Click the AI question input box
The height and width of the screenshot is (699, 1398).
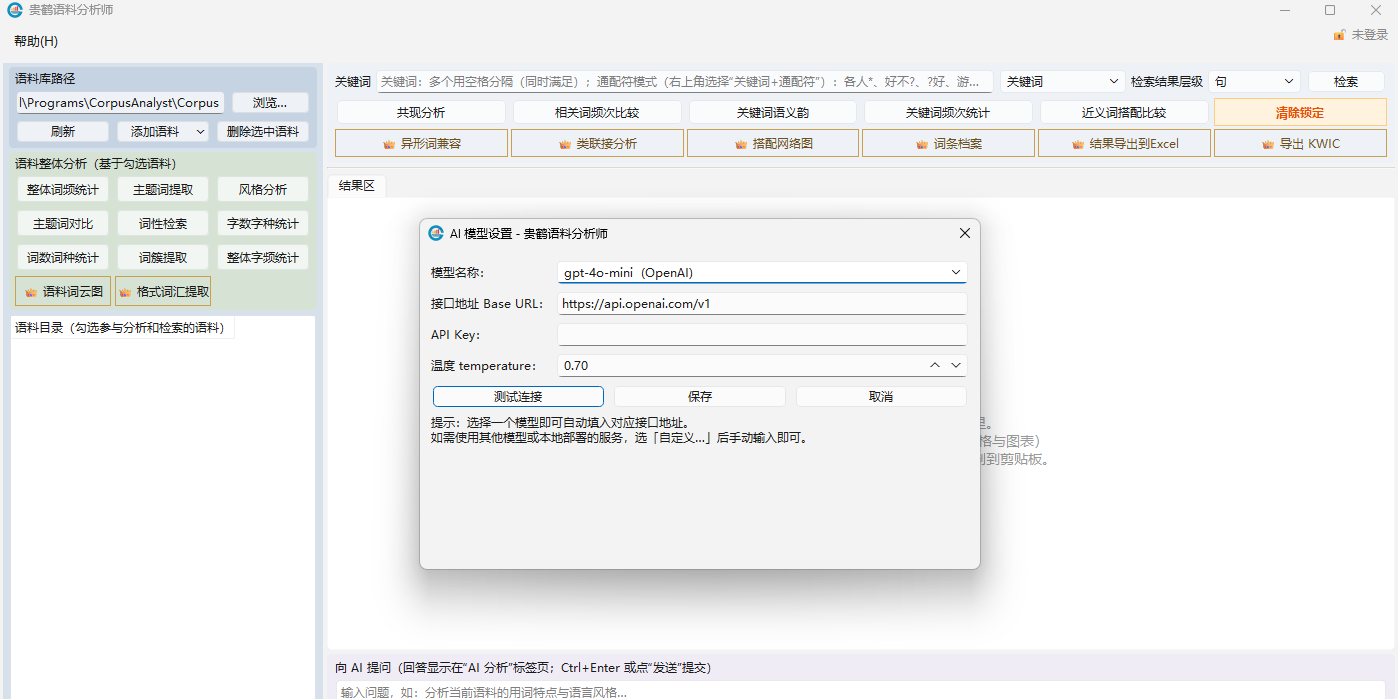(860, 690)
